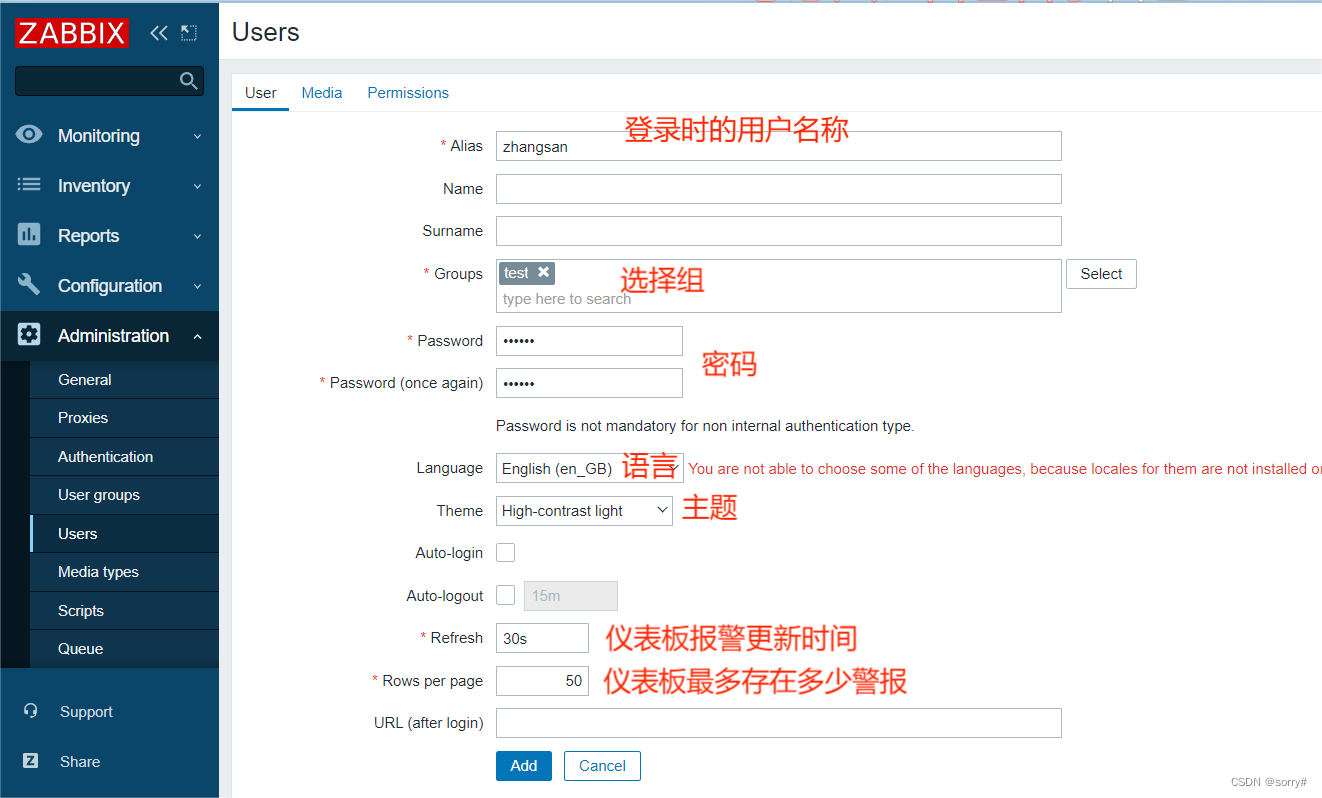
Task: Open User groups menu item
Action: pos(124,495)
